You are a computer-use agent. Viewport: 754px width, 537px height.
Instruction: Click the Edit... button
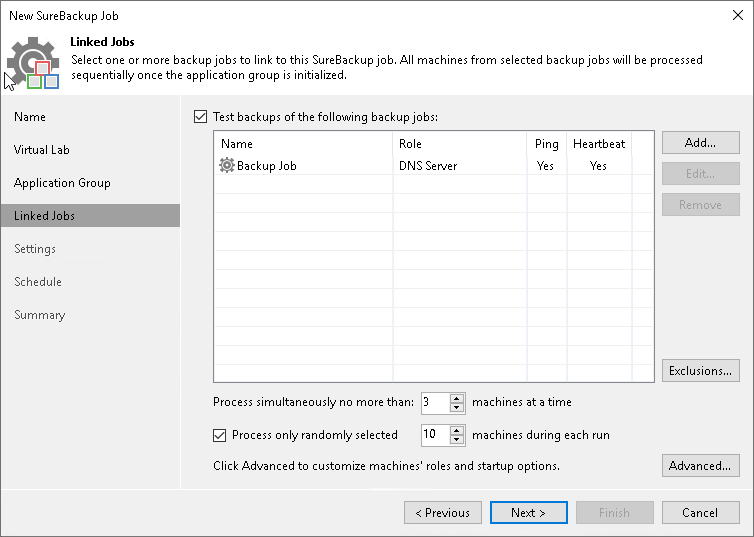(x=701, y=174)
